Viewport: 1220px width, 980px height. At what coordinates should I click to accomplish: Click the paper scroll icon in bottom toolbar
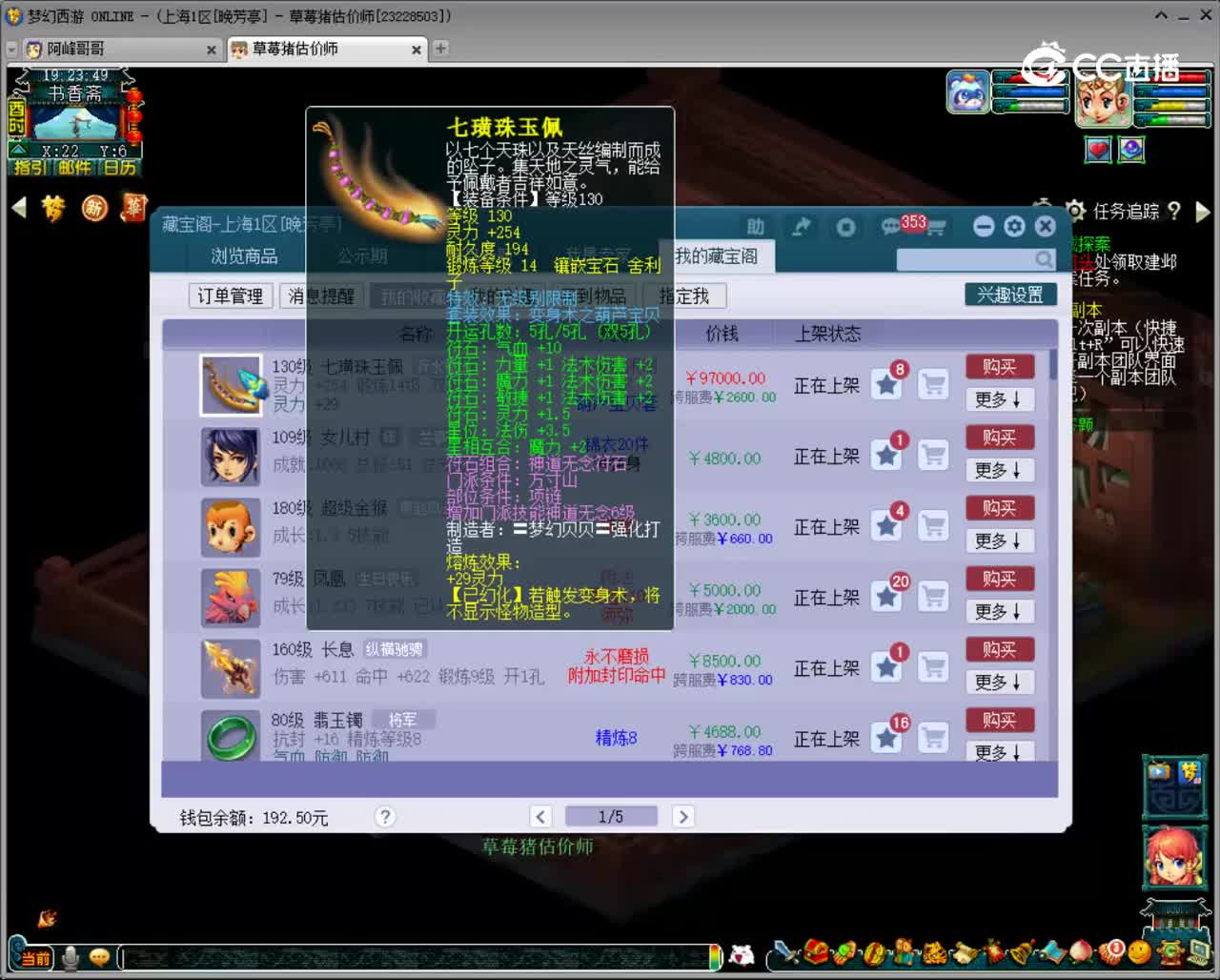point(965,952)
